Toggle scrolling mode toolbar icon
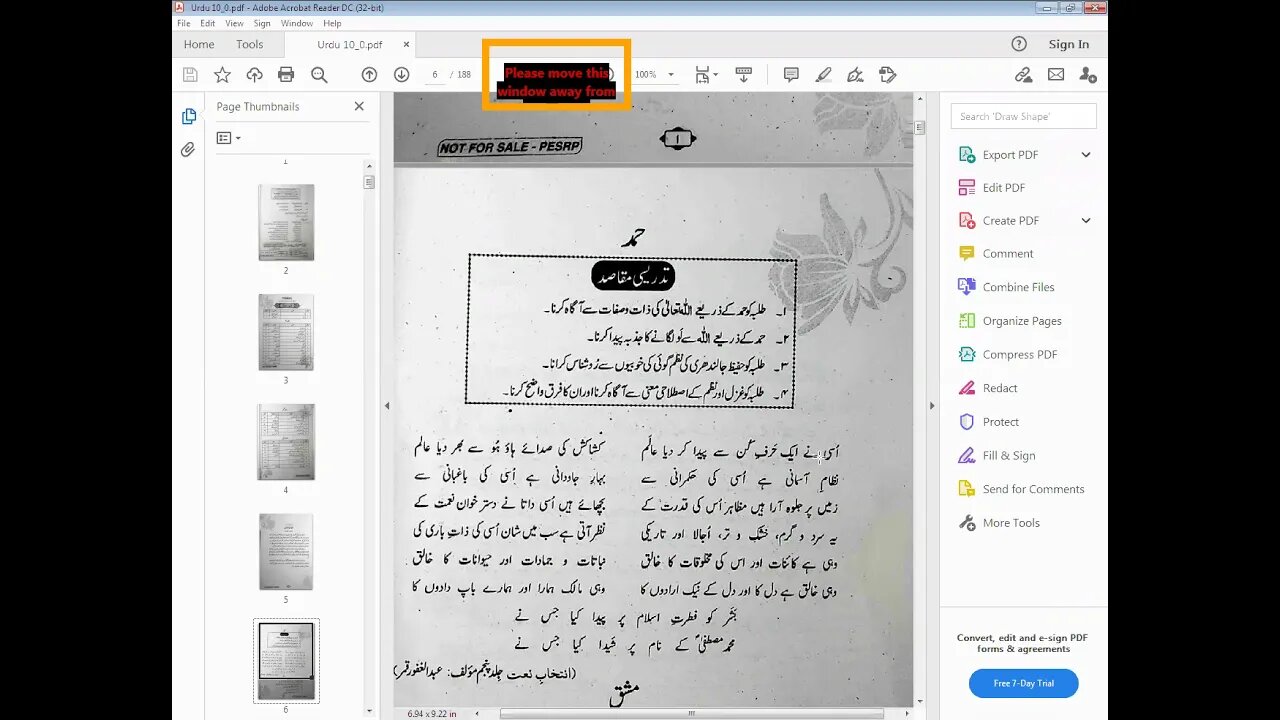 (744, 75)
